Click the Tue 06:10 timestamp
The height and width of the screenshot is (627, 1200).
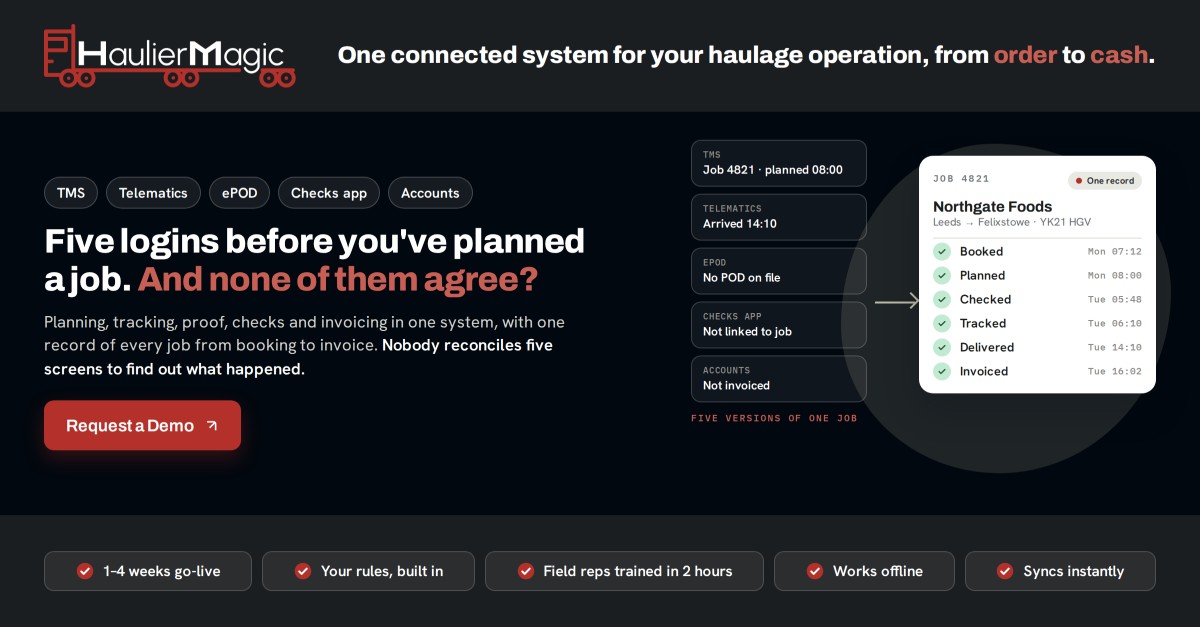[x=1114, y=324]
